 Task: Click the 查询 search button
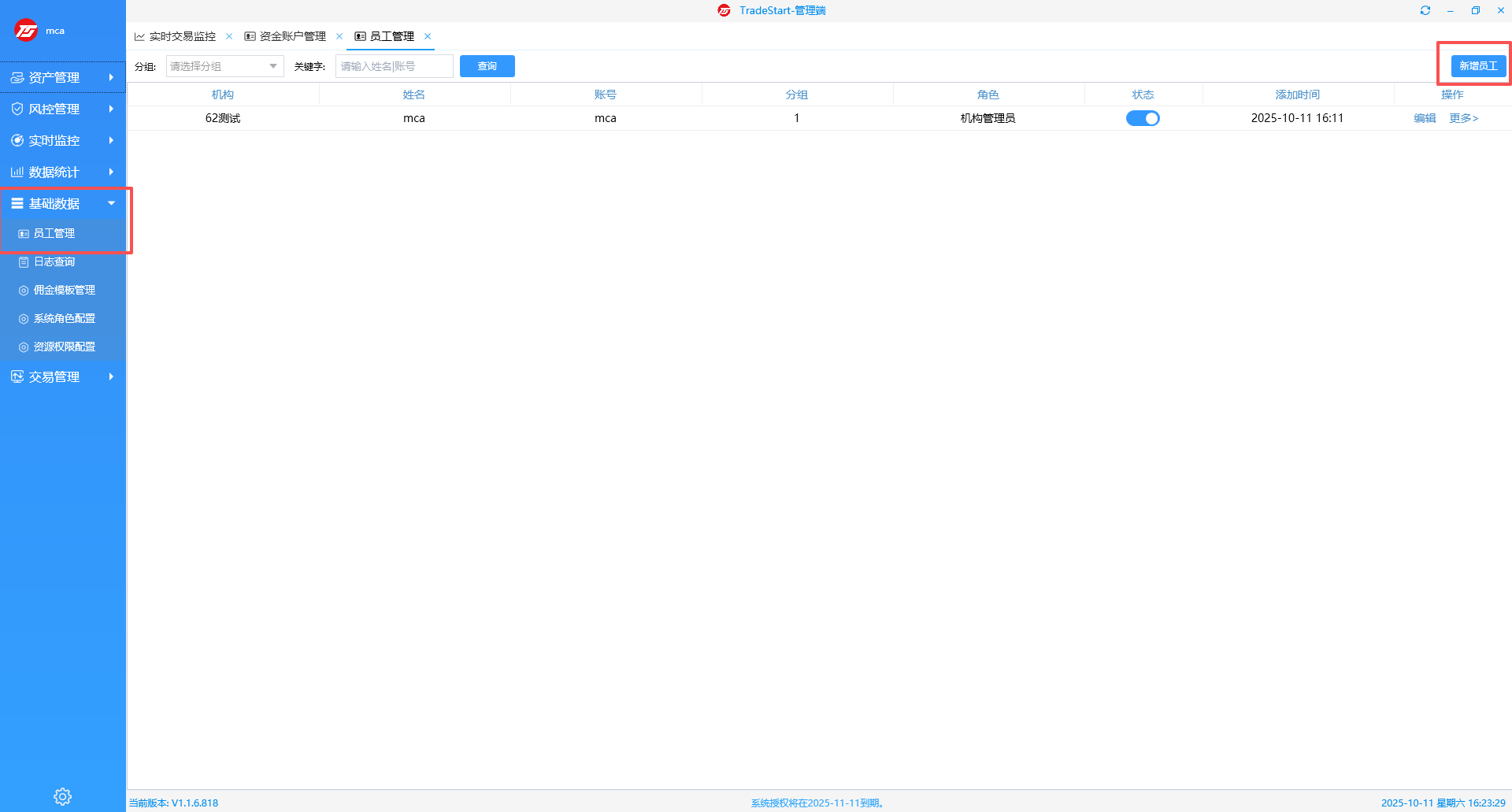click(487, 66)
